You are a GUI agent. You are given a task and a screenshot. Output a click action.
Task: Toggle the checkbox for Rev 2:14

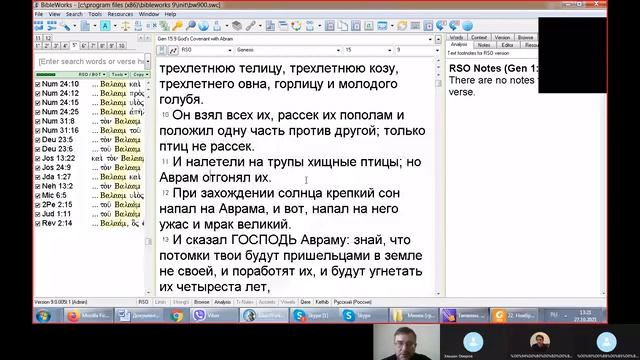point(38,224)
